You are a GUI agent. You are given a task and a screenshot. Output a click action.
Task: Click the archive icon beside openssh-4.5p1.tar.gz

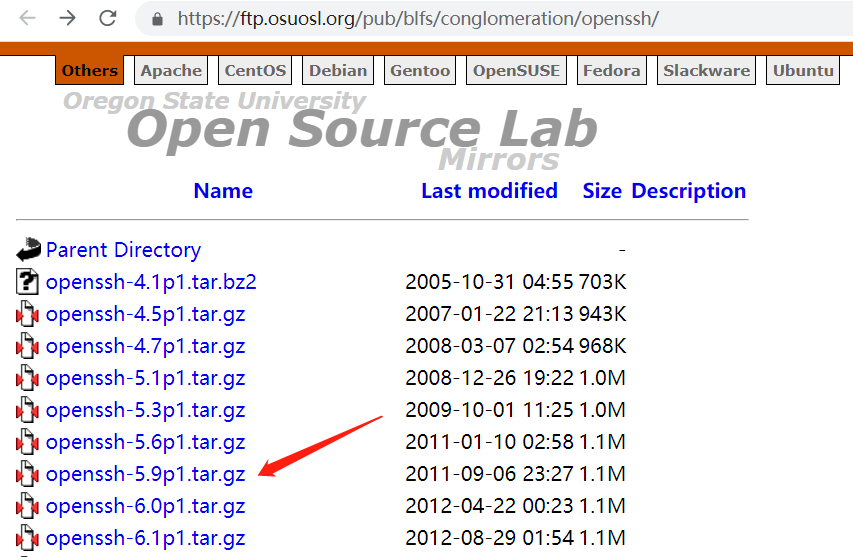(x=27, y=314)
